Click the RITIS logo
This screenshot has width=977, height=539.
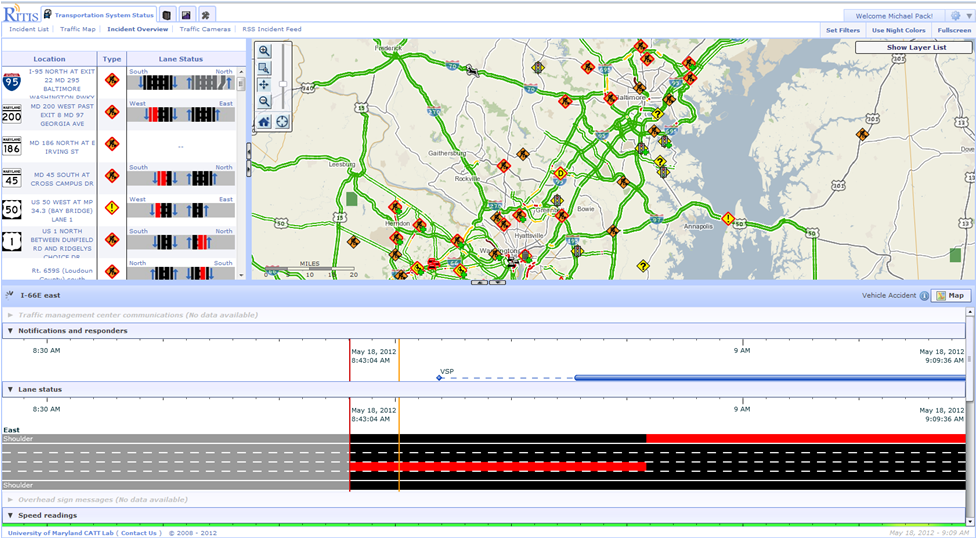tap(21, 13)
